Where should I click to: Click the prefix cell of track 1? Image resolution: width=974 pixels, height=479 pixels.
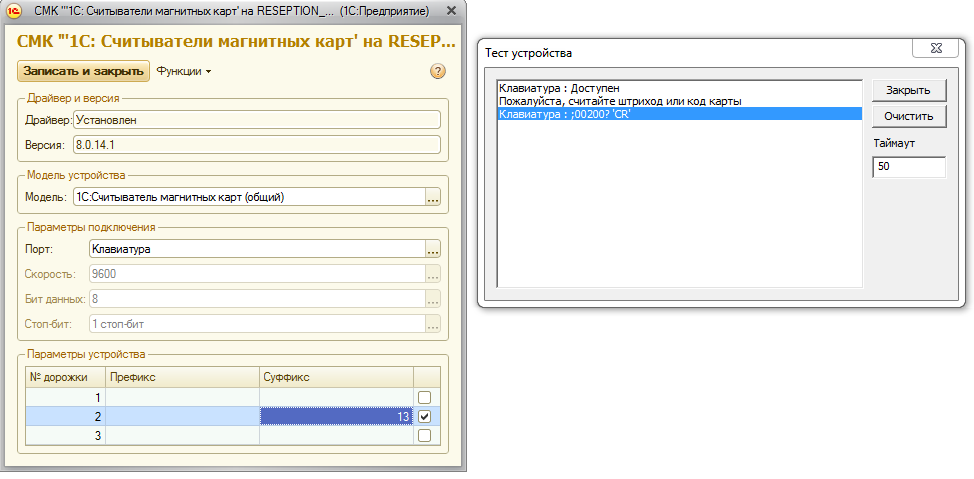[182, 397]
